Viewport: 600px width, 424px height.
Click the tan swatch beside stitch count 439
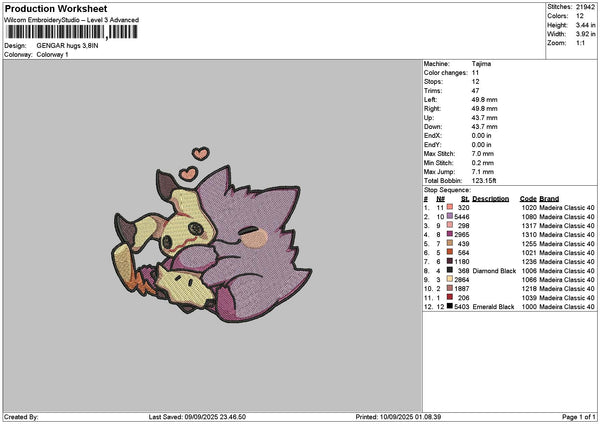click(450, 244)
